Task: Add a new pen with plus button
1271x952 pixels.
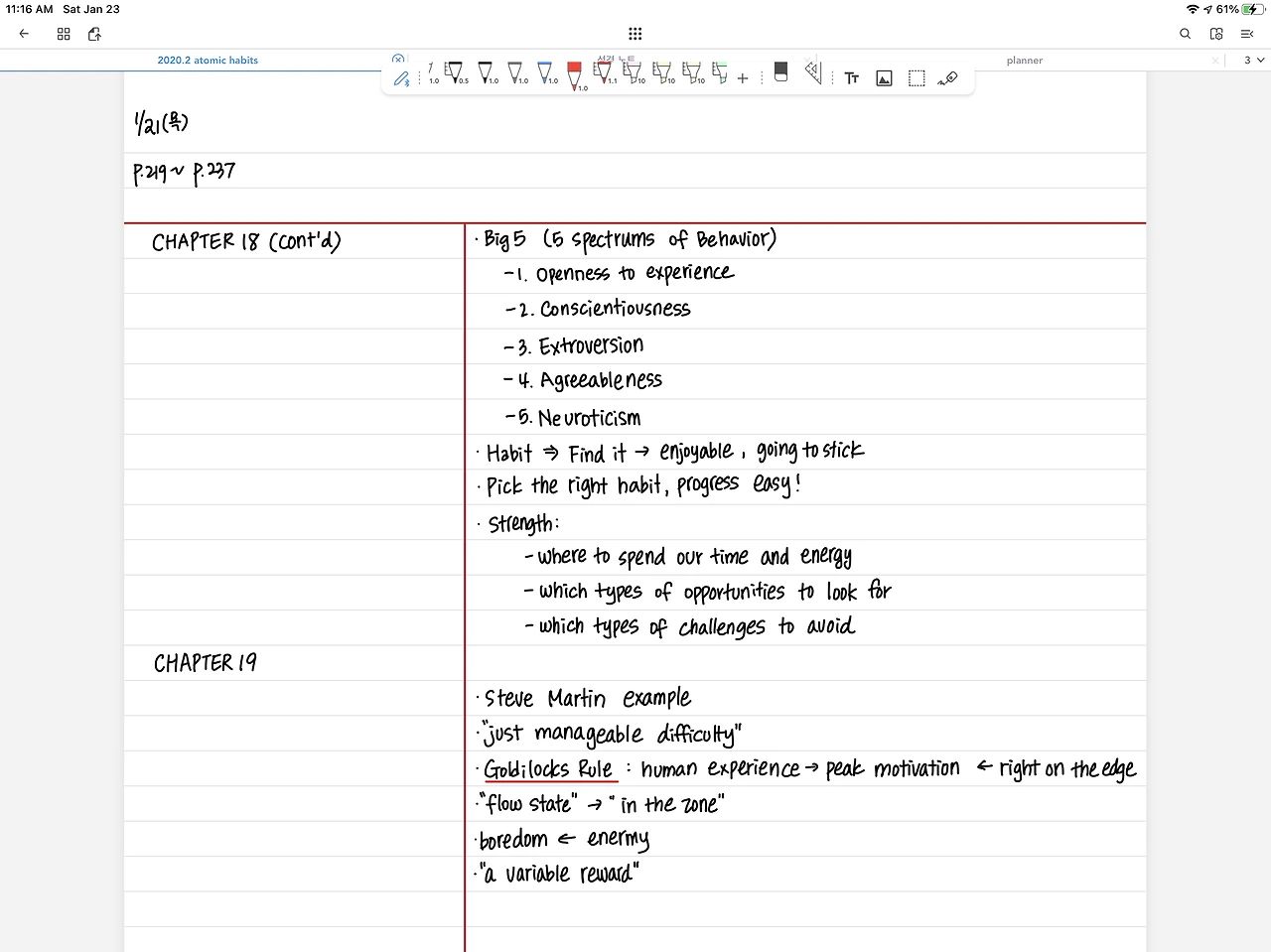Action: (743, 78)
